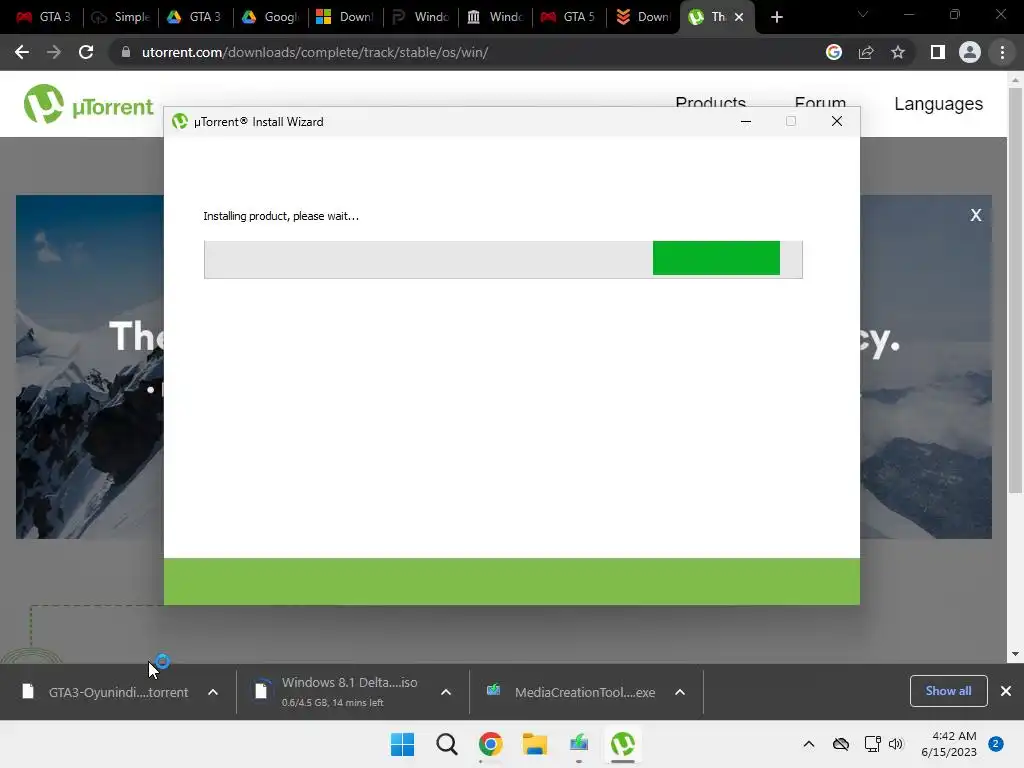Click the page vertical scrollbar
The image size is (1024, 768).
[1015, 291]
